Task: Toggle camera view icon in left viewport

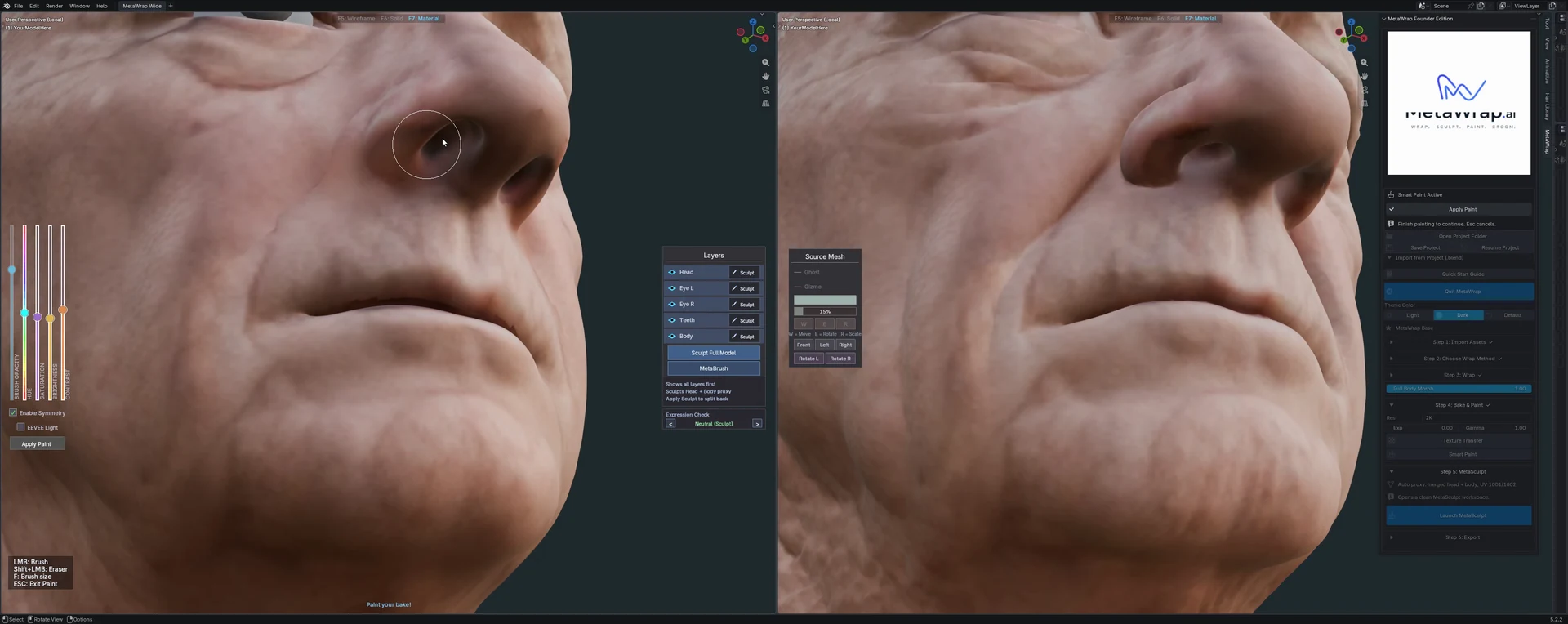Action: [x=765, y=90]
